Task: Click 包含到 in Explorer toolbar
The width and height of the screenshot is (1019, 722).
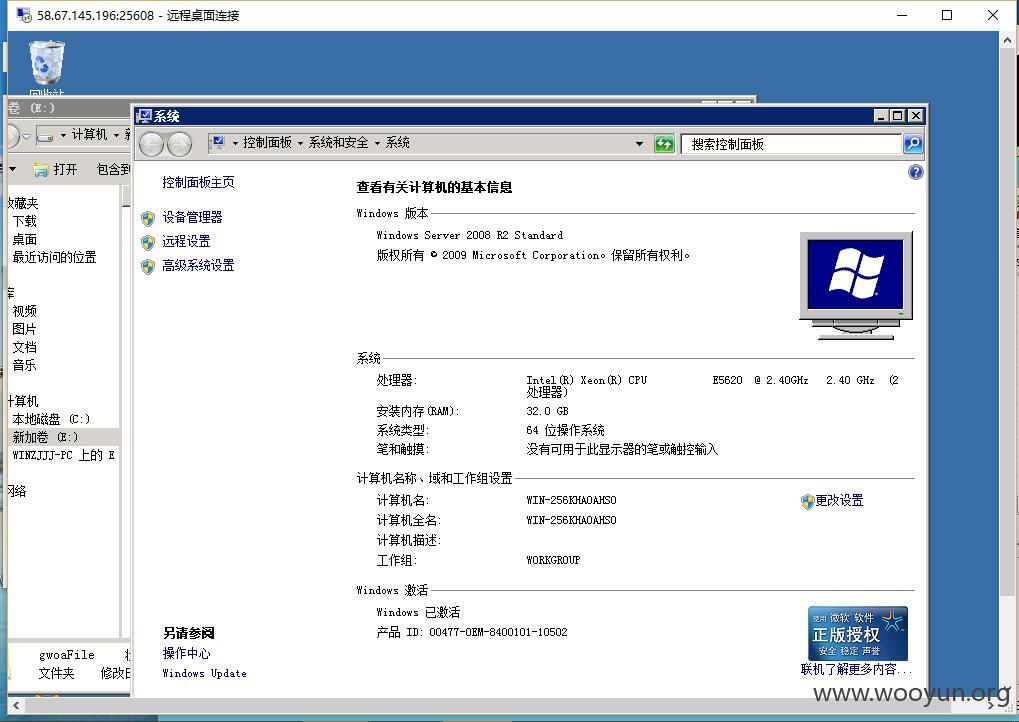Action: pos(114,170)
